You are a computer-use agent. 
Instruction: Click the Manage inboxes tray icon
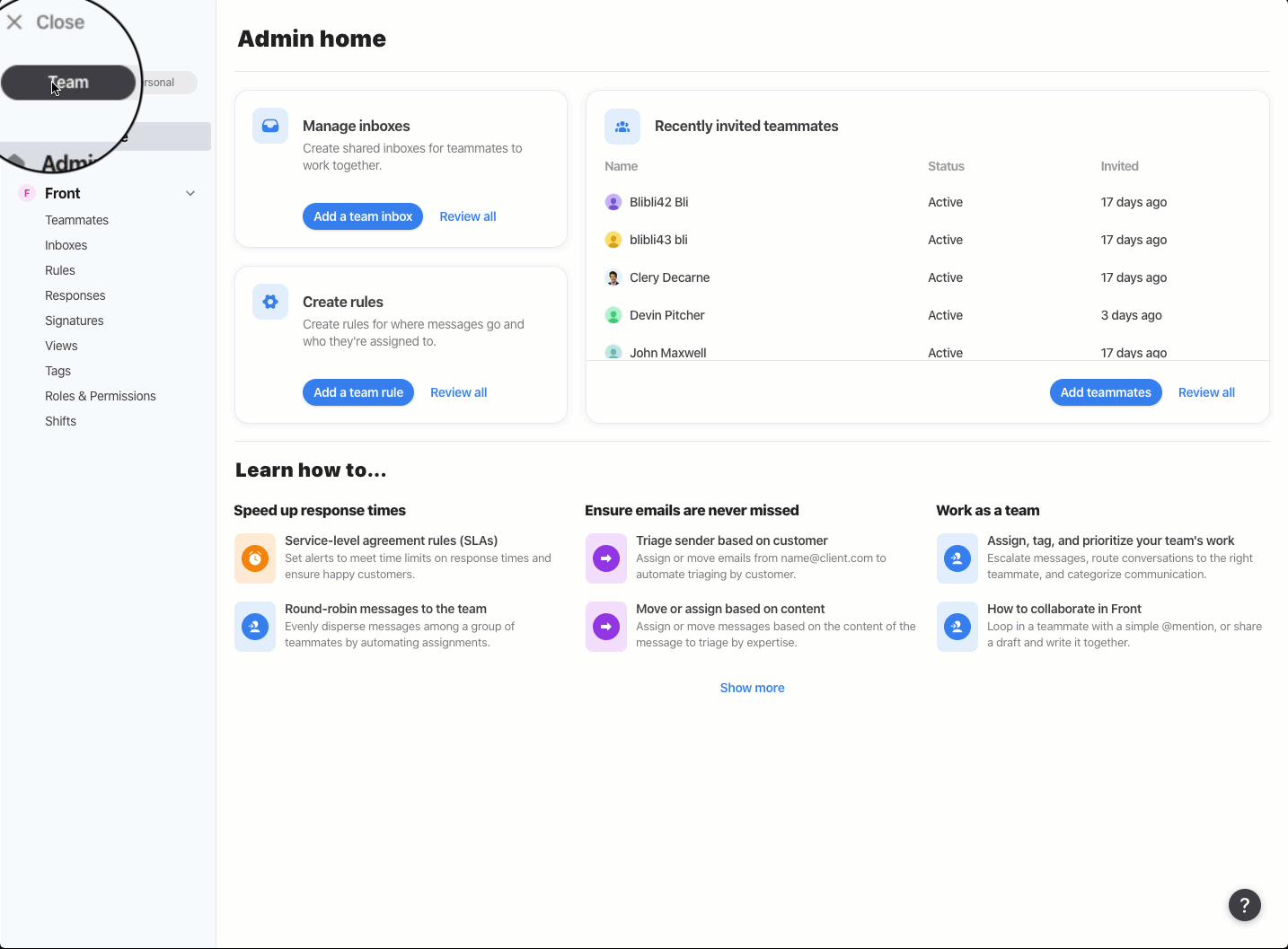click(270, 127)
